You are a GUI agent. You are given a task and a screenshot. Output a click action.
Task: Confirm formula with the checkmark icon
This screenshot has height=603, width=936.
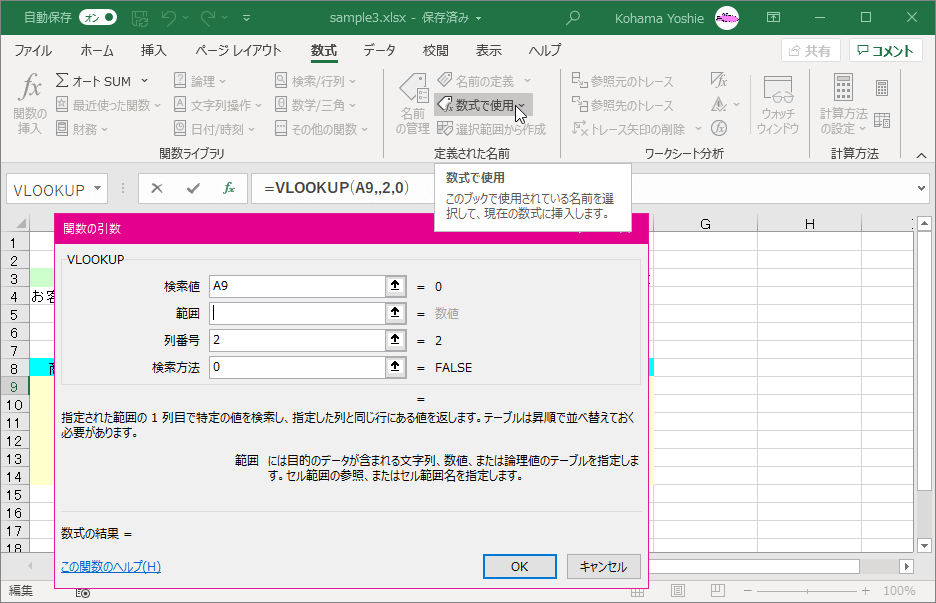[193, 188]
